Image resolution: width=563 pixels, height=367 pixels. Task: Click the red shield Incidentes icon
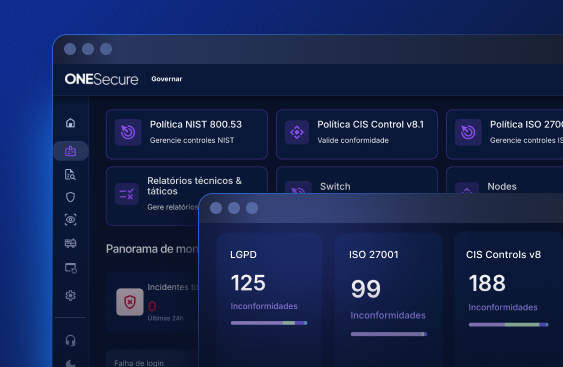[130, 302]
